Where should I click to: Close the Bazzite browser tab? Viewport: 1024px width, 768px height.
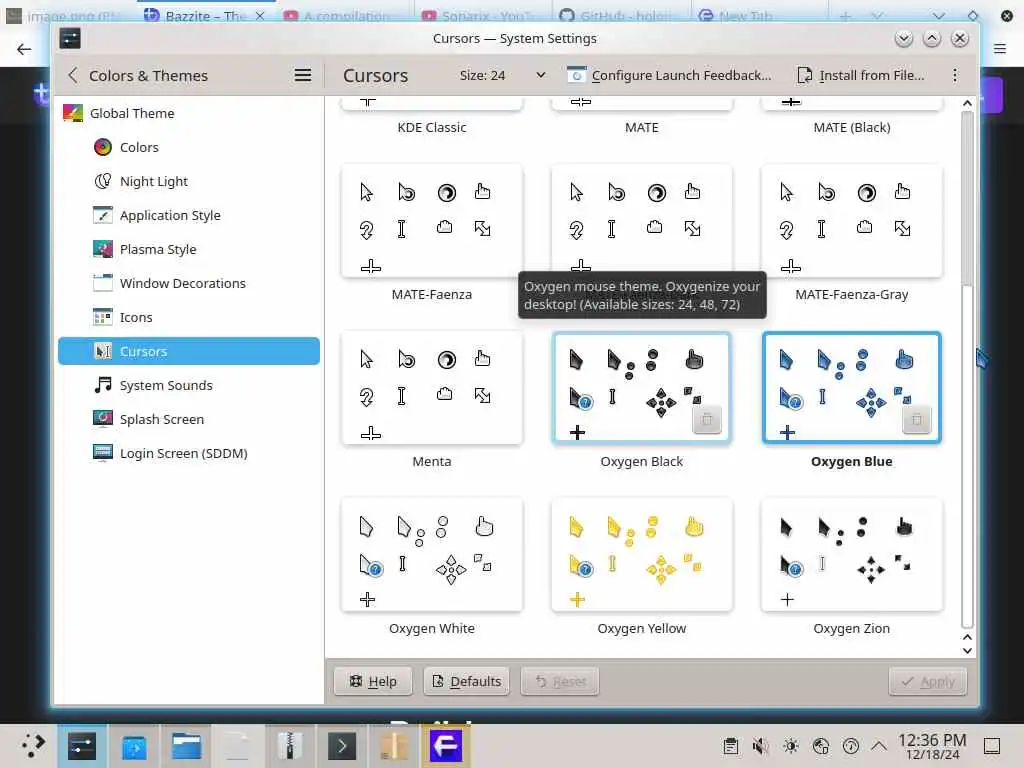tap(260, 16)
